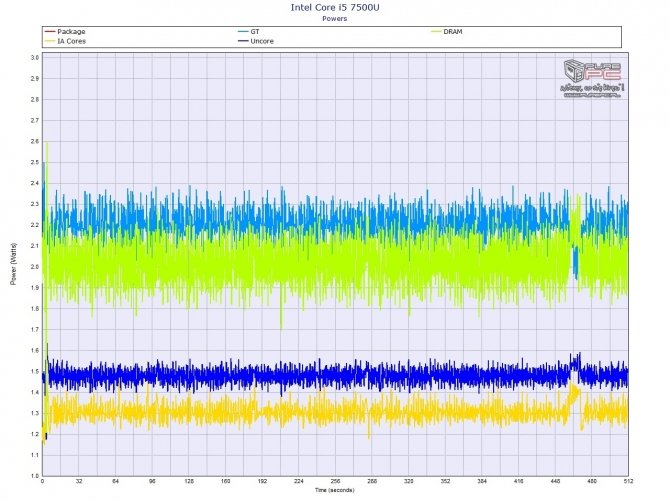Viewport: 670px width, 502px height.
Task: Click the DRAM green line swatch
Action: 436,32
